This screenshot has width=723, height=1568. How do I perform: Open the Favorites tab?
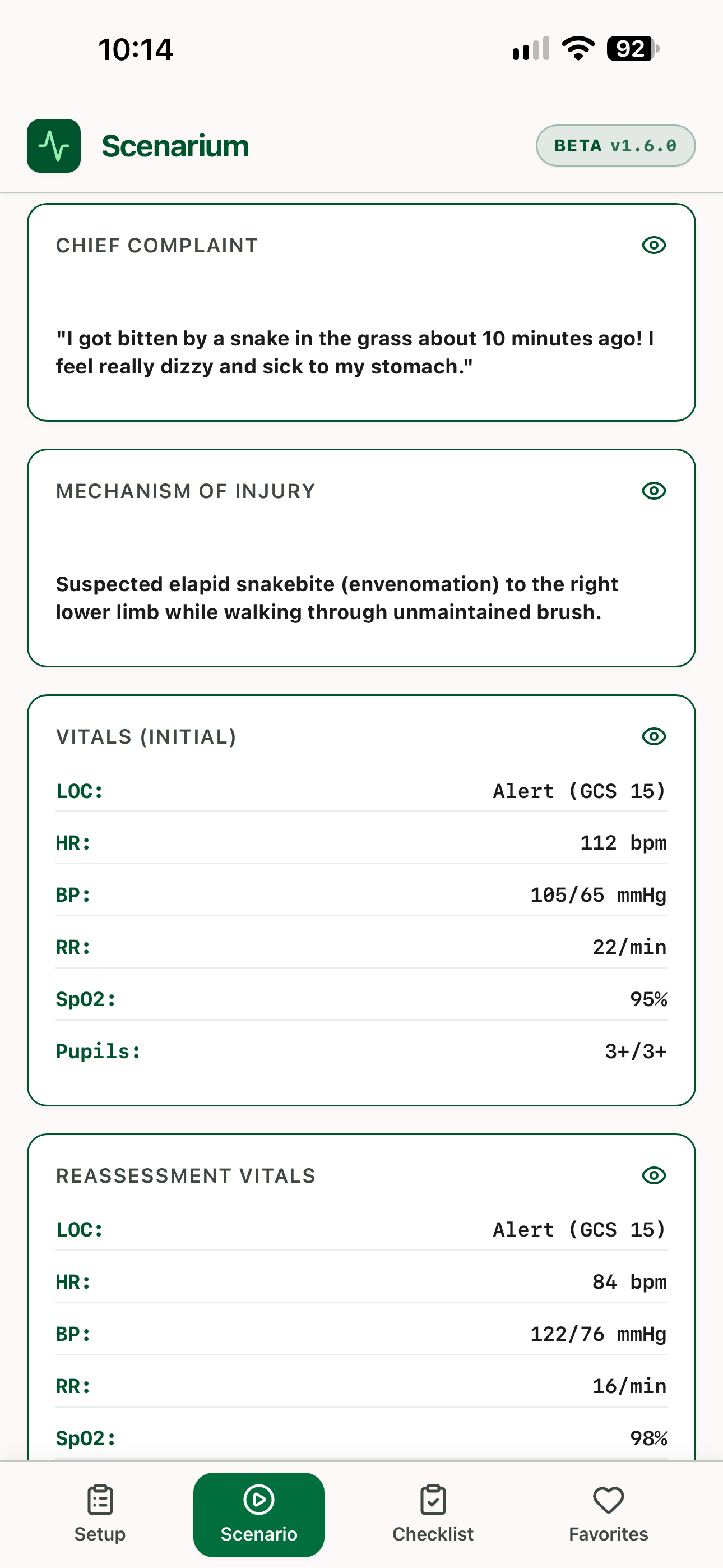pos(608,1514)
